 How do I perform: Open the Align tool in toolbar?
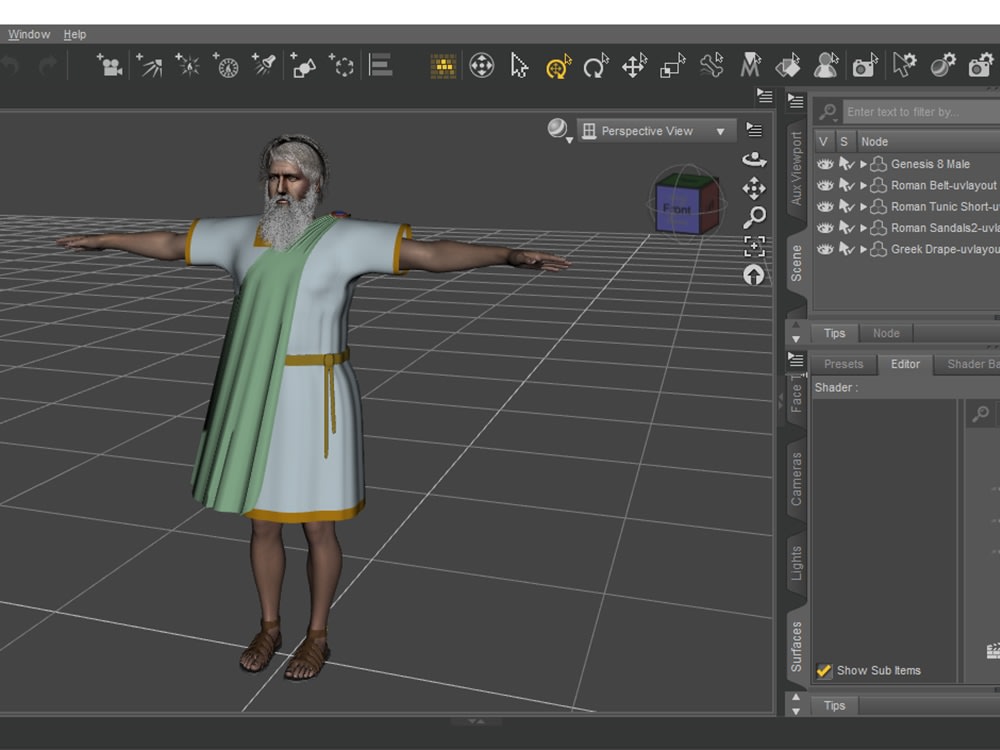click(381, 65)
